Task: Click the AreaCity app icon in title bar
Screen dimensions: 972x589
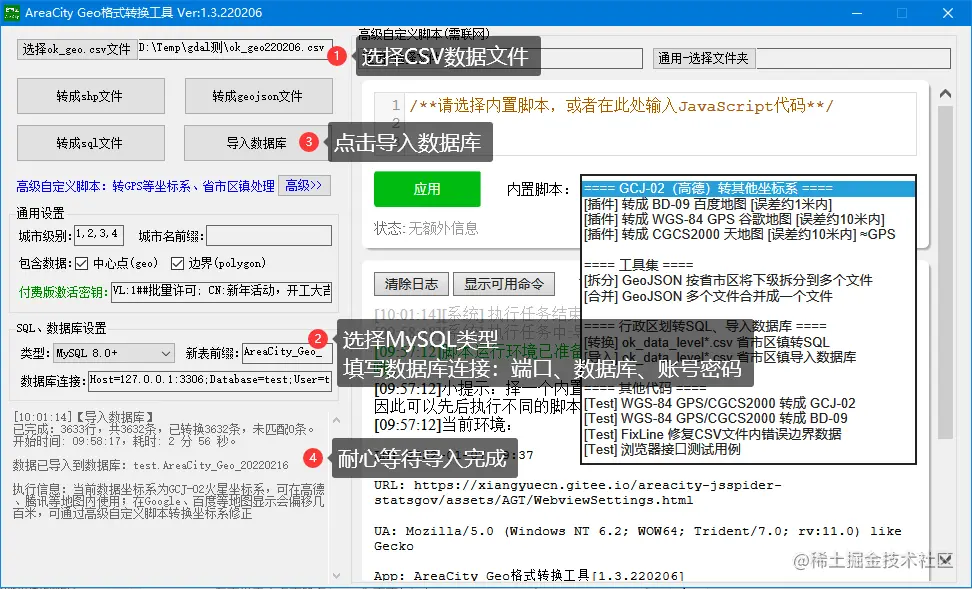Action: pyautogui.click(x=14, y=12)
